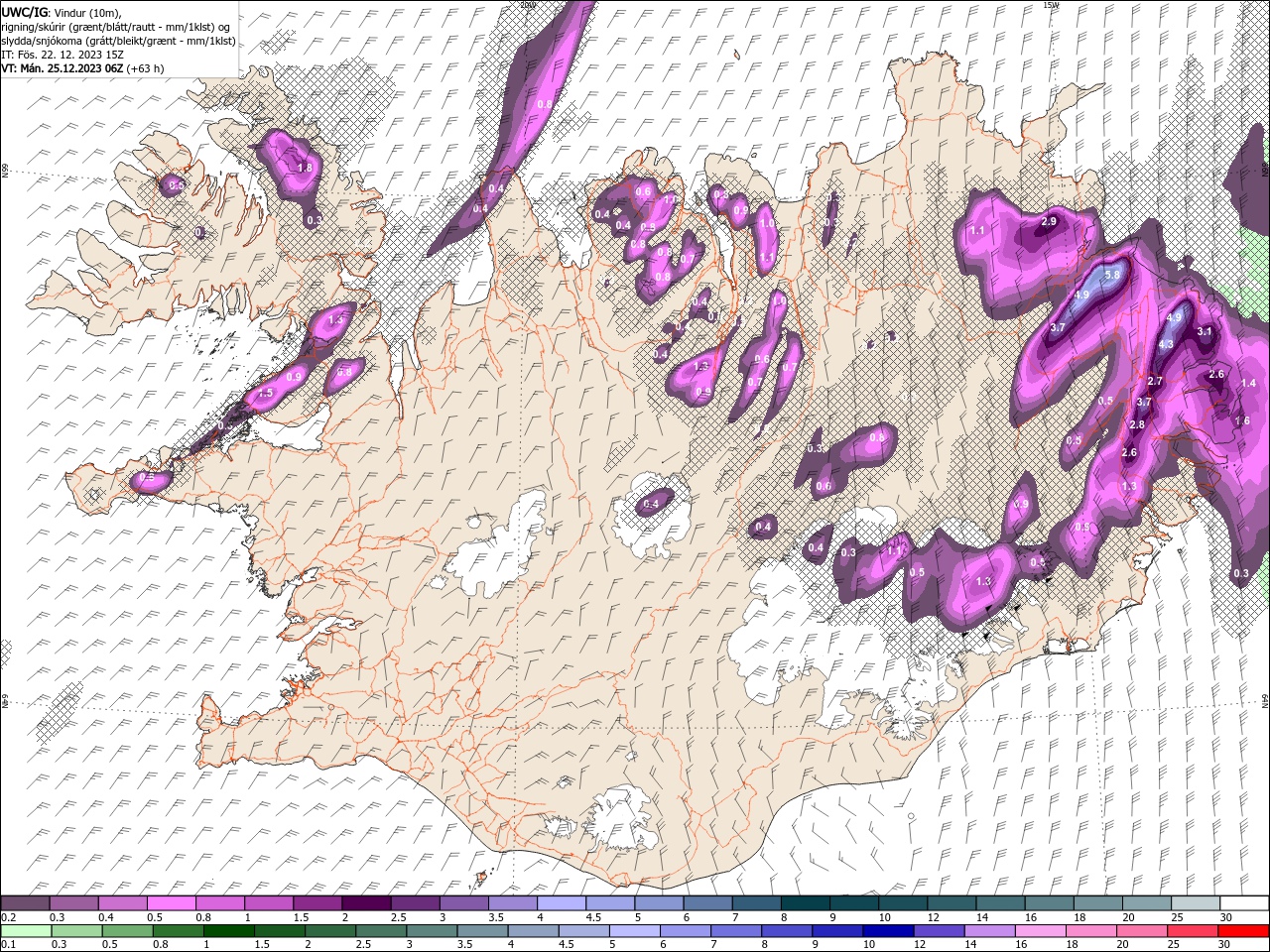Pick the dark green 1–1.5 rain swatch
Screen dimensions: 1270x952
(229, 930)
